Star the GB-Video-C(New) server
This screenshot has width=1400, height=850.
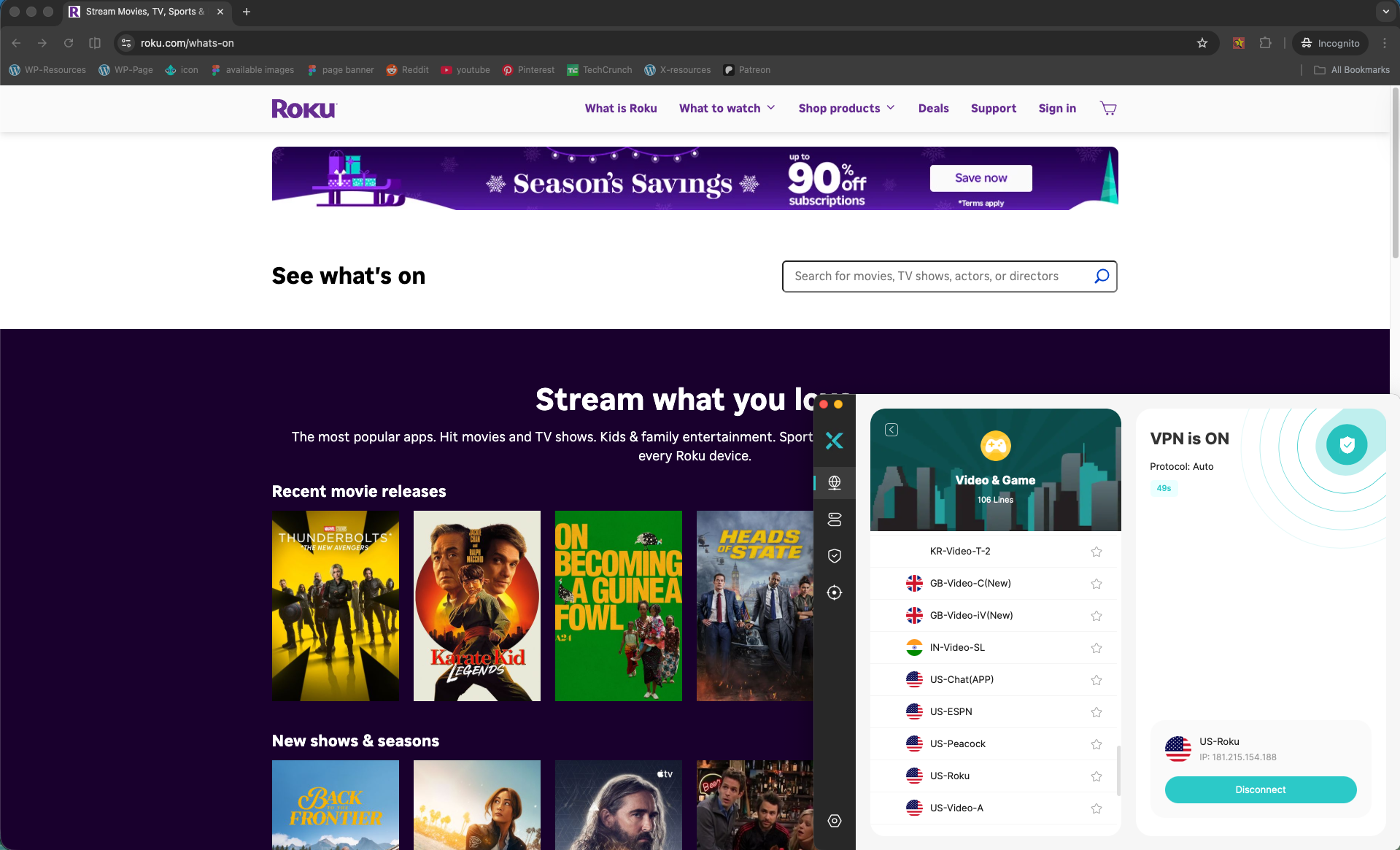(1096, 583)
